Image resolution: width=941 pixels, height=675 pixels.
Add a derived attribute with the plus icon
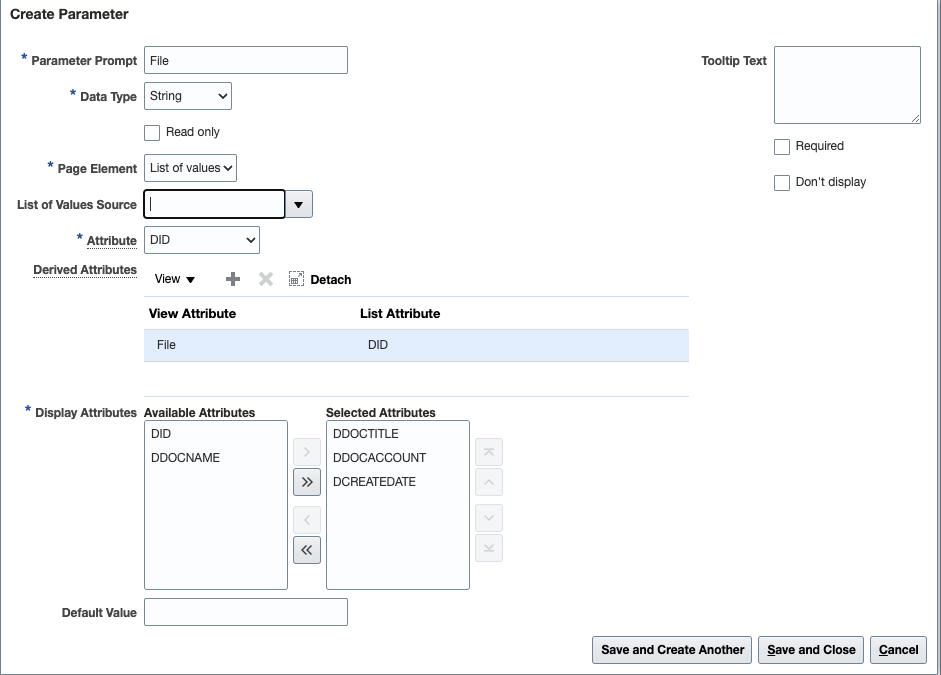coord(233,279)
